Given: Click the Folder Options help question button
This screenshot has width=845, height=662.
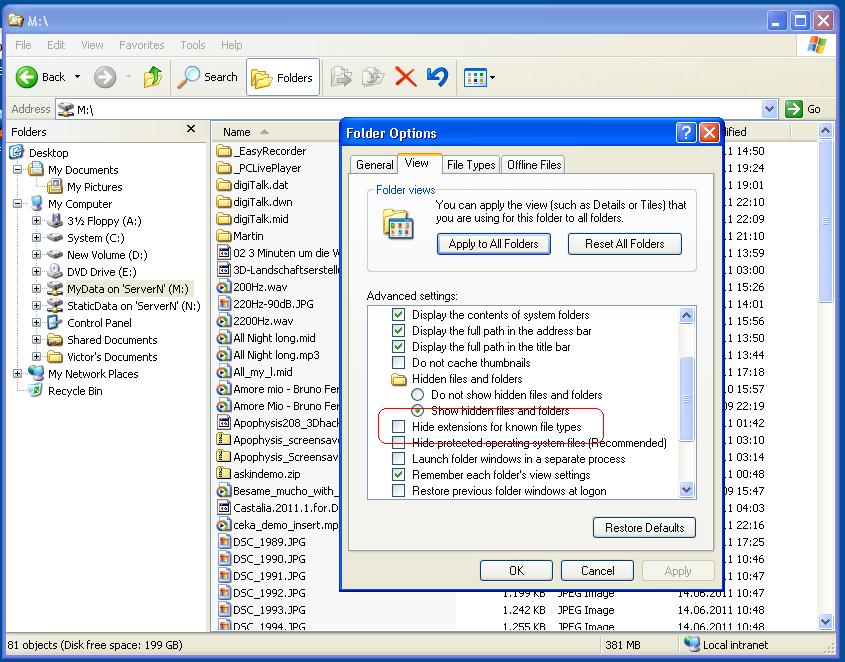Looking at the screenshot, I should (686, 132).
